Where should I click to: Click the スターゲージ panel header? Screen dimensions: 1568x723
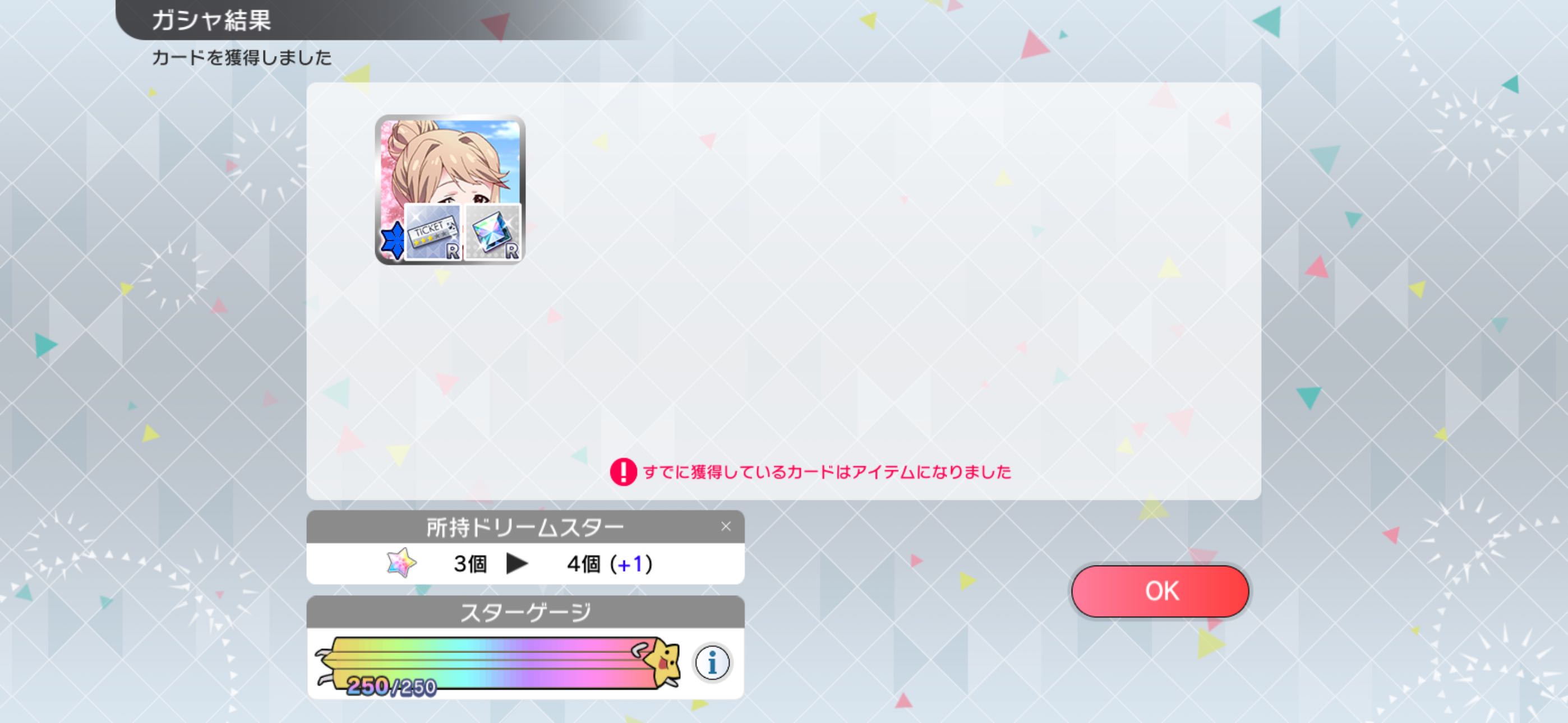[525, 611]
